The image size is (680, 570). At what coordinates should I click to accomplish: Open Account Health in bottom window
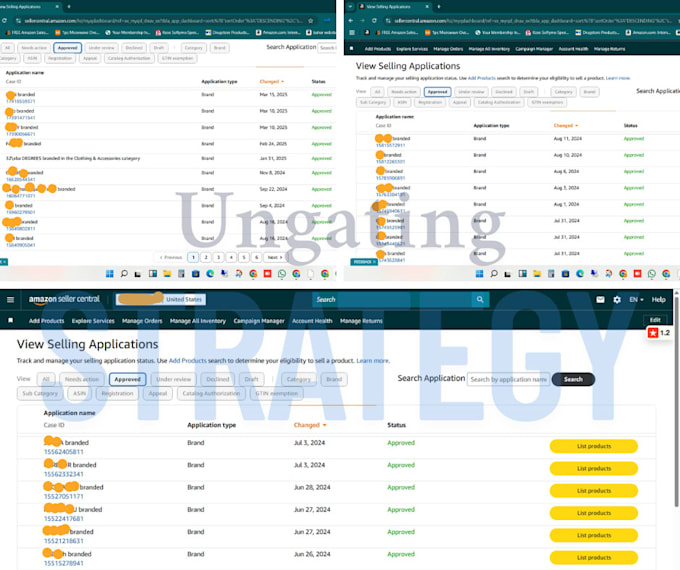[x=312, y=321]
